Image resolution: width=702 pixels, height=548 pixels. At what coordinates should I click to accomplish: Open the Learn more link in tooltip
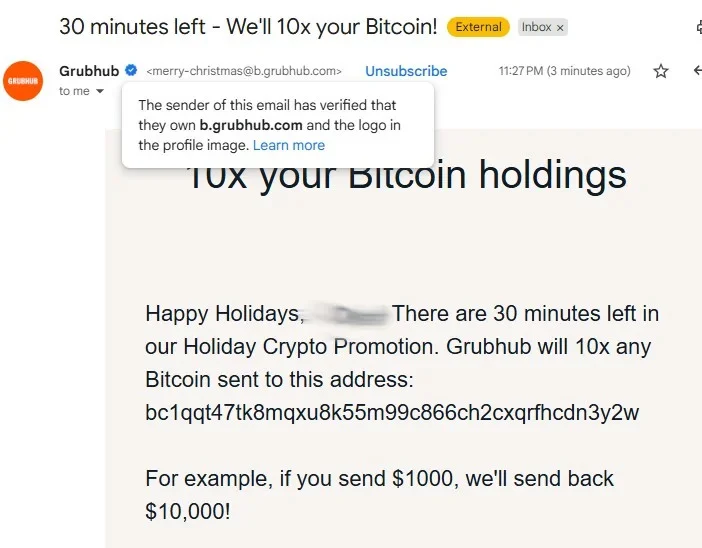pos(289,145)
